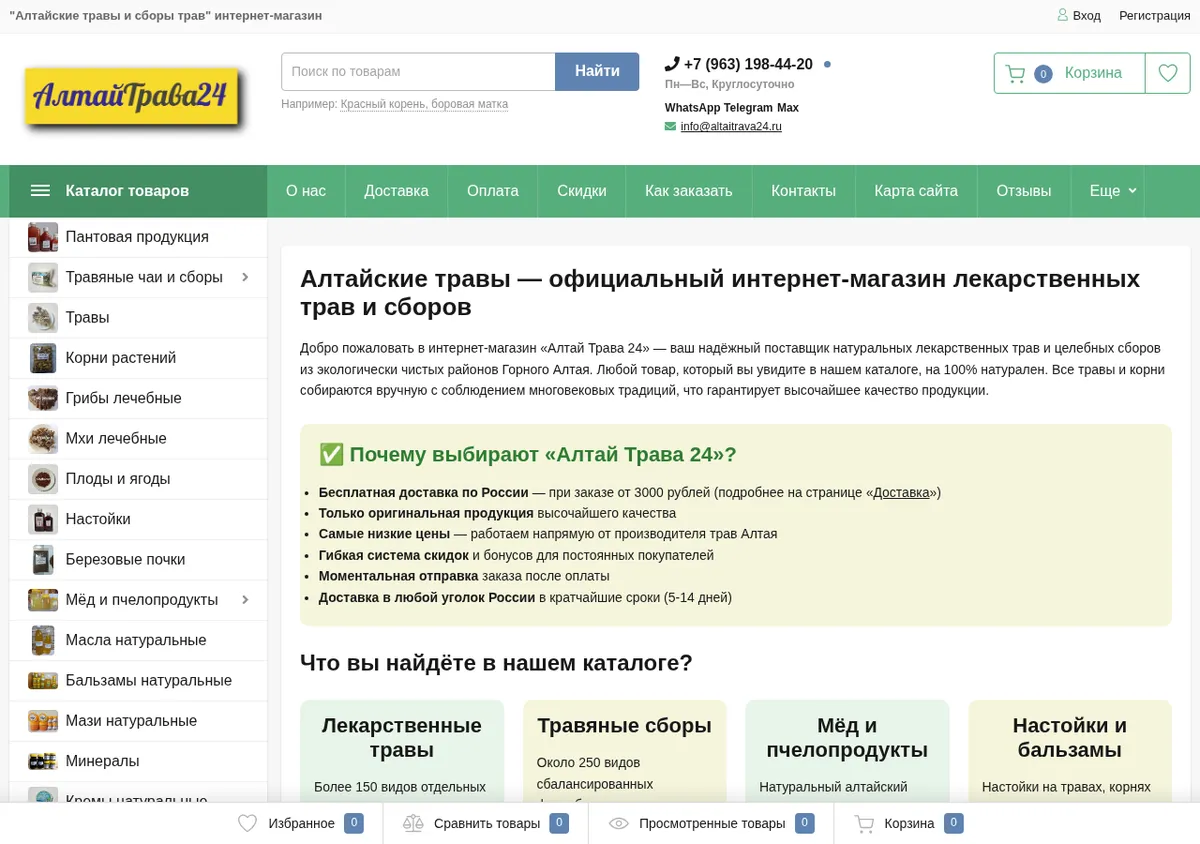
Task: Open the Регистрация link
Action: 1155,15
